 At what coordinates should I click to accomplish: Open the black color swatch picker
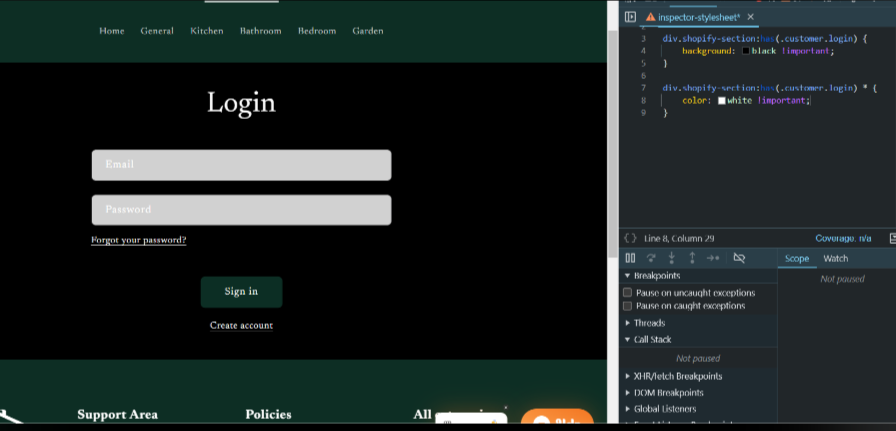point(746,51)
